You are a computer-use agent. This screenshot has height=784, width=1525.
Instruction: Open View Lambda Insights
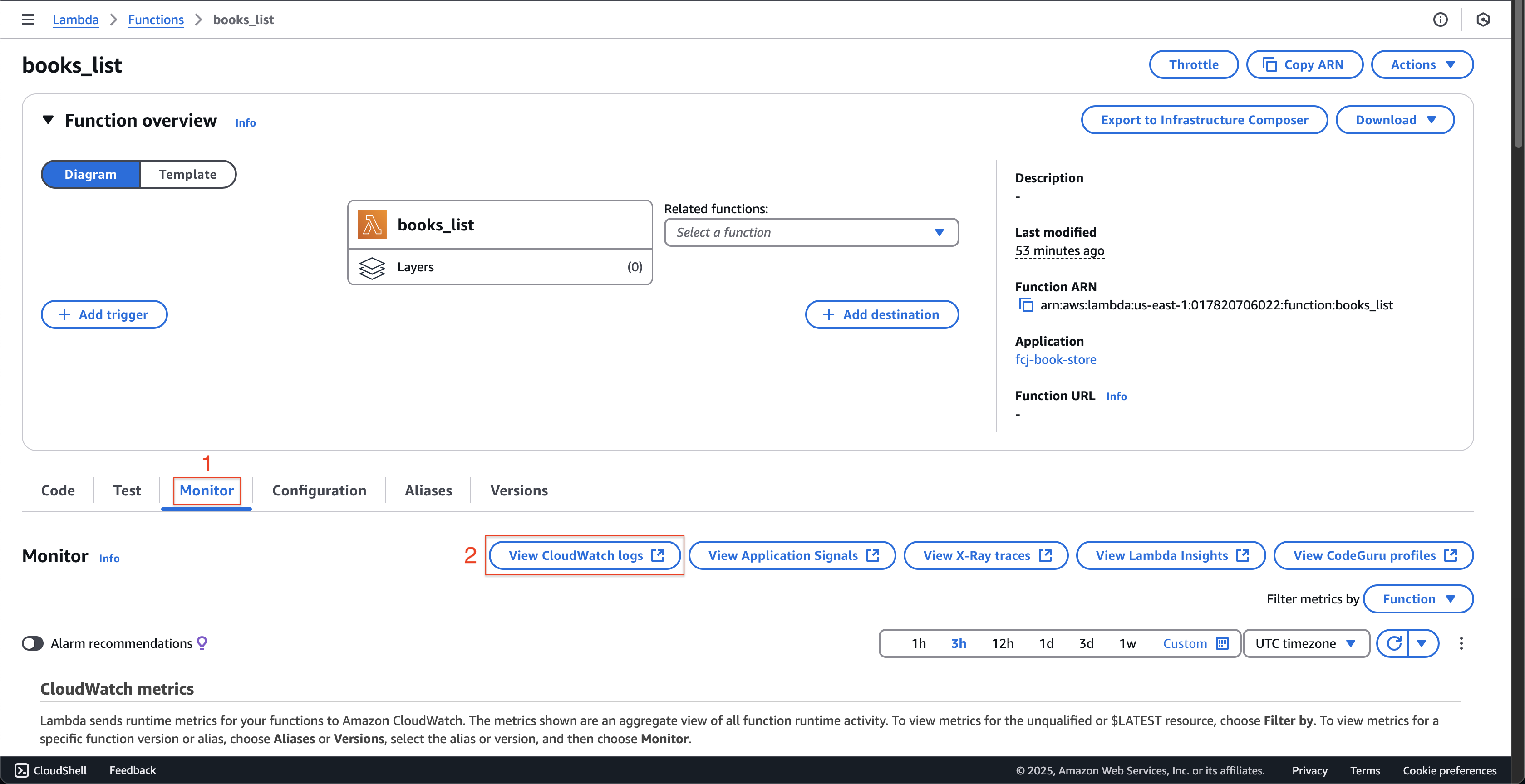1171,555
